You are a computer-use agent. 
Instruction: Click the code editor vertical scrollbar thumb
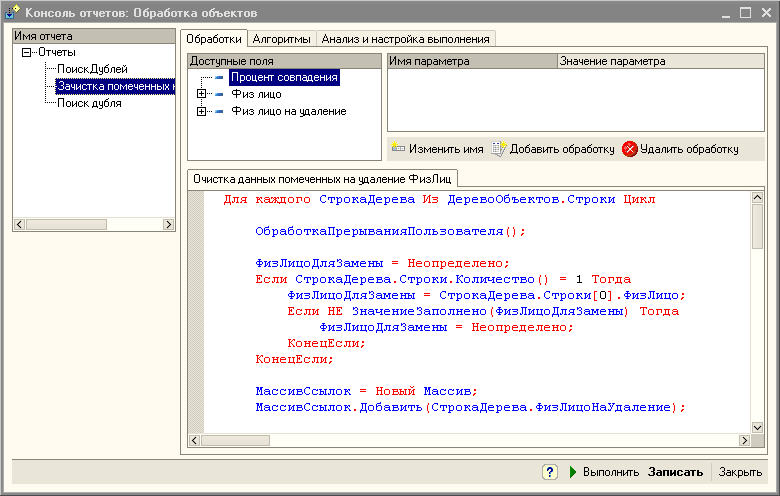[757, 226]
